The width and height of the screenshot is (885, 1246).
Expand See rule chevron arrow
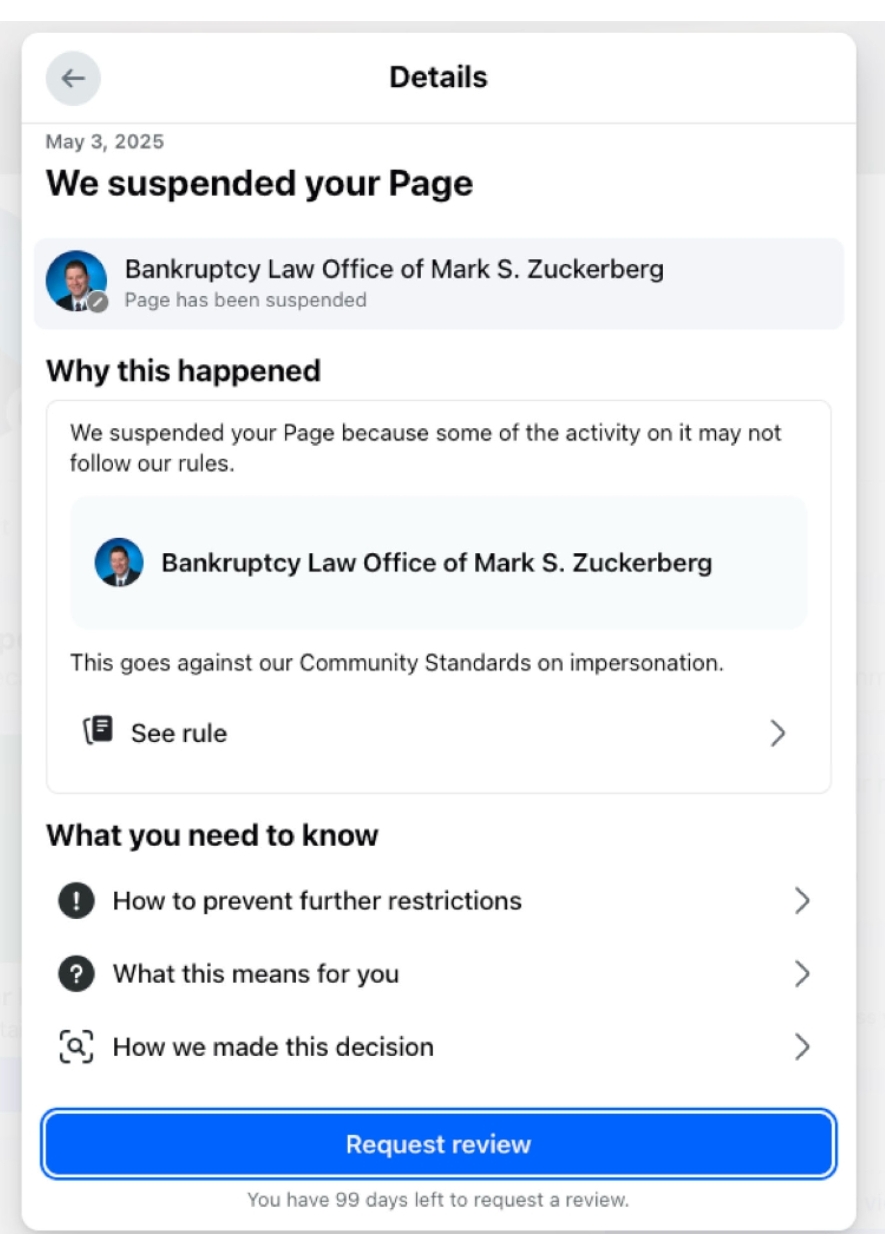pos(778,733)
